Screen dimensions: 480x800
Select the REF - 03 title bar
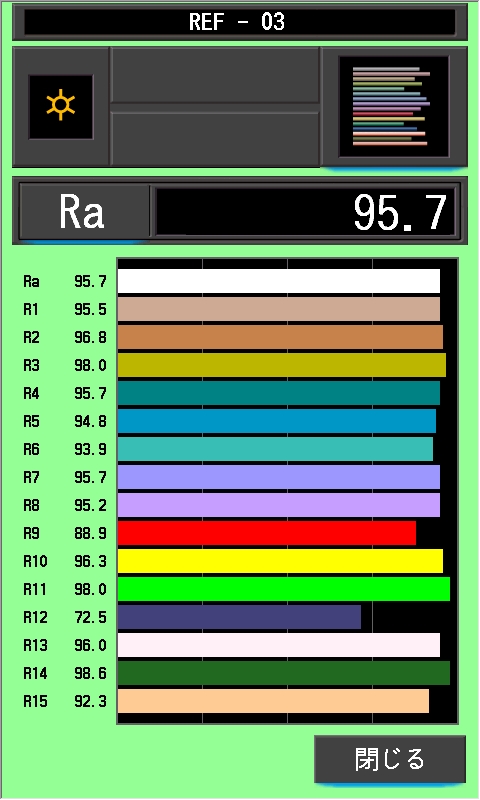coord(240,22)
